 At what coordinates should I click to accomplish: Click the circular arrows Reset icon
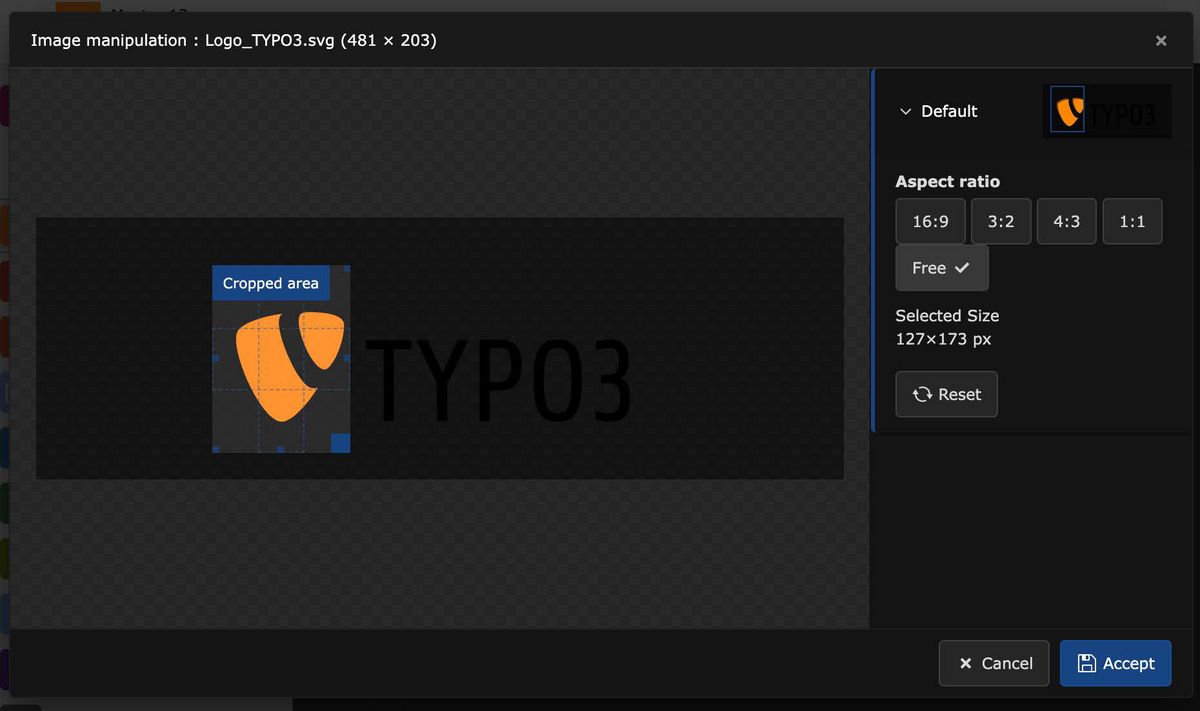[x=922, y=394]
